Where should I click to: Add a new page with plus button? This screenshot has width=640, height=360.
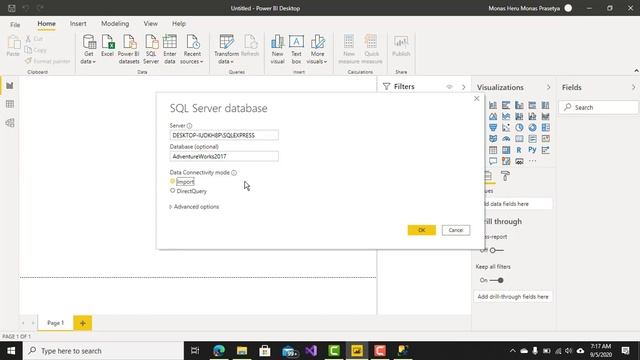83,323
